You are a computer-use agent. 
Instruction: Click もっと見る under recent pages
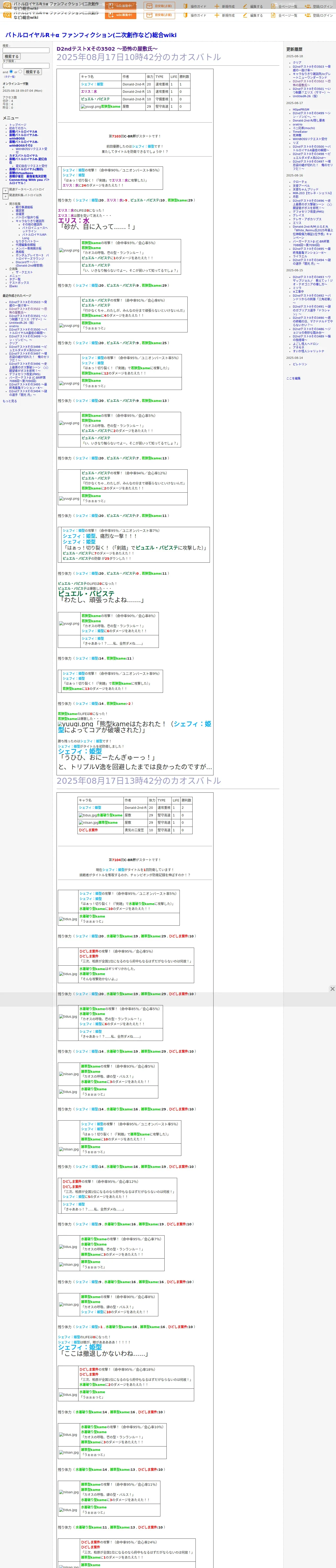click(x=10, y=401)
